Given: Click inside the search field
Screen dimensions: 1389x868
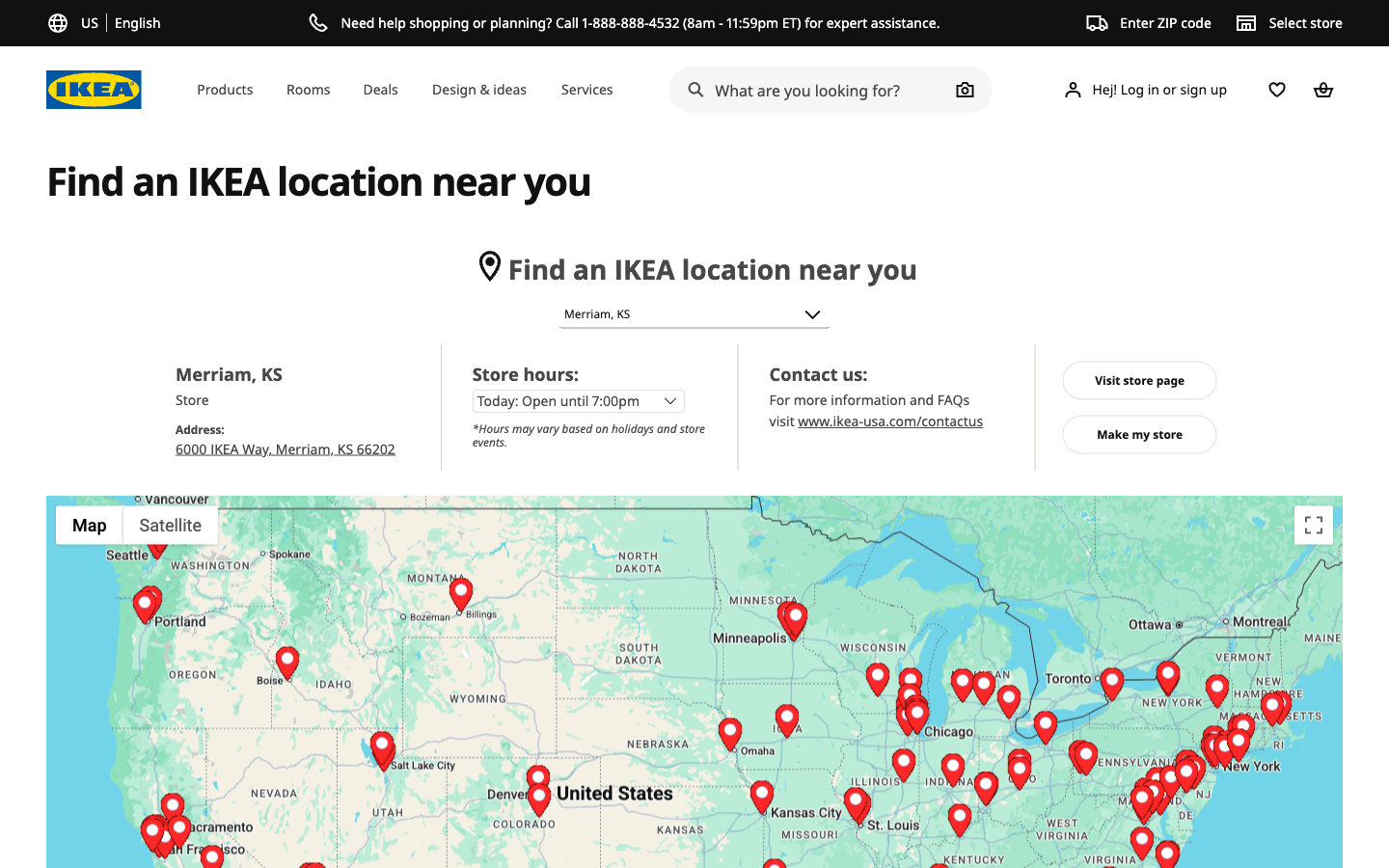Looking at the screenshot, I should tap(820, 90).
